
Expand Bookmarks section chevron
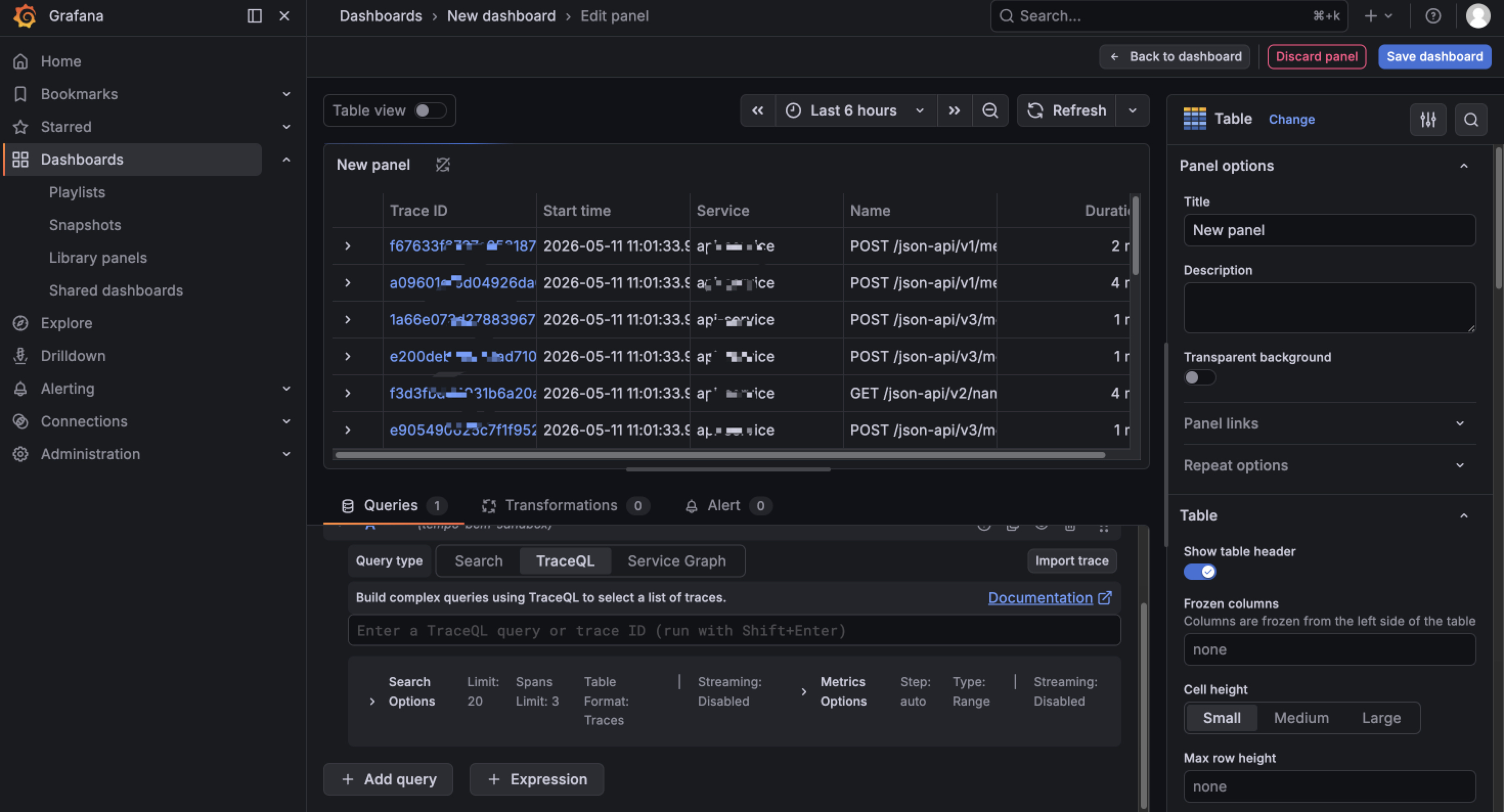click(x=286, y=94)
